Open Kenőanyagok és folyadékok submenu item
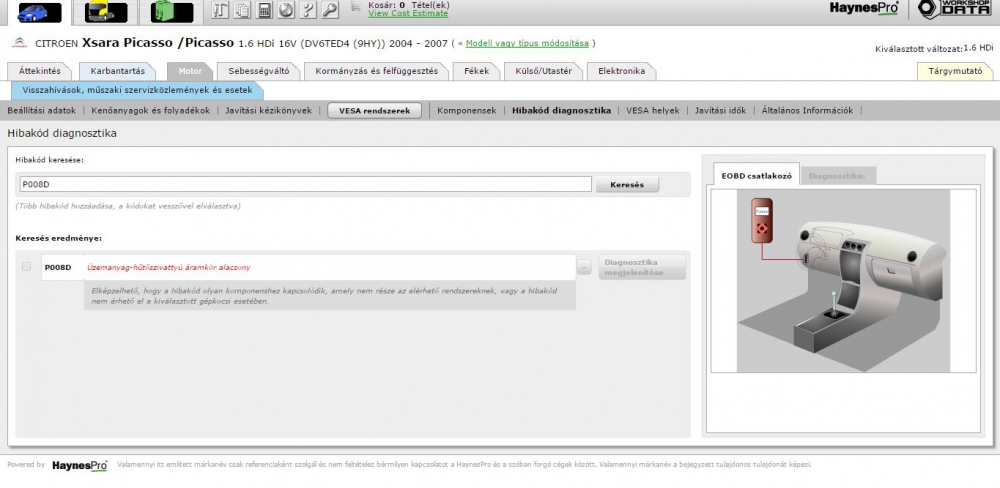Viewport: 1000px width, 488px height. [x=151, y=110]
